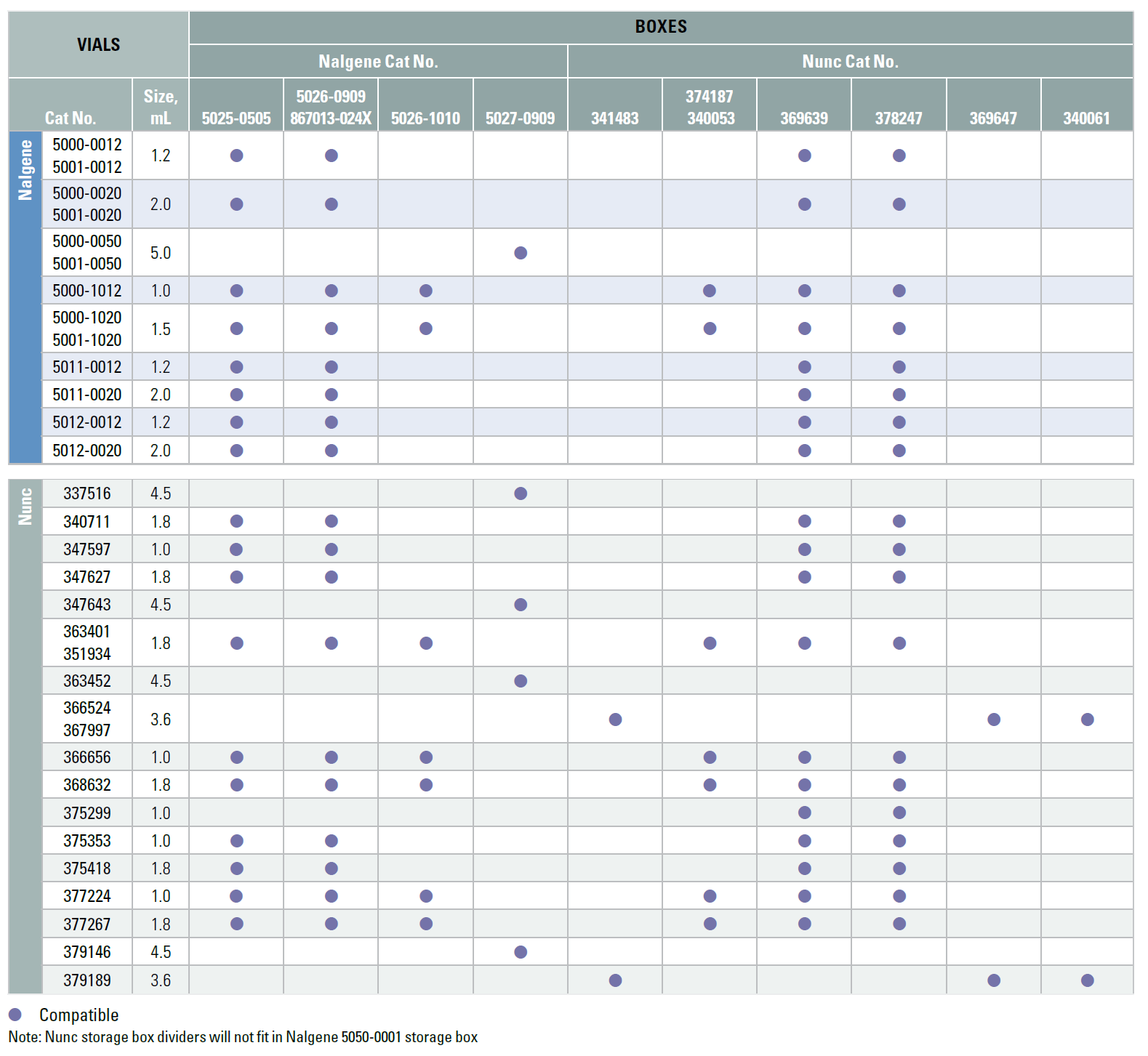
Task: Click column header 378247
Action: click(899, 105)
